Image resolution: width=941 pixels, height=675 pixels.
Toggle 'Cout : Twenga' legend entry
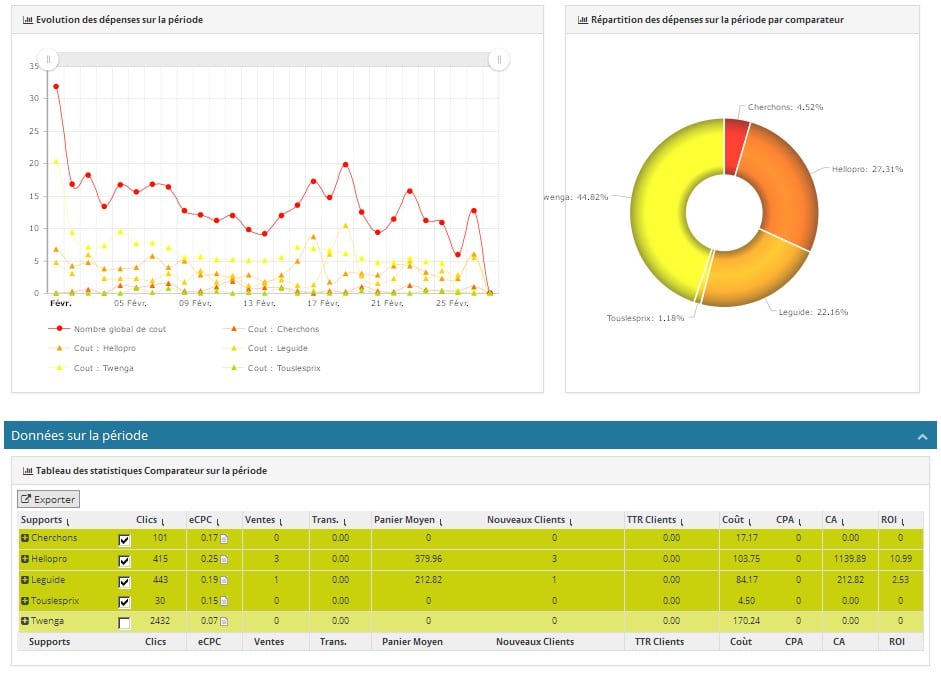91,368
